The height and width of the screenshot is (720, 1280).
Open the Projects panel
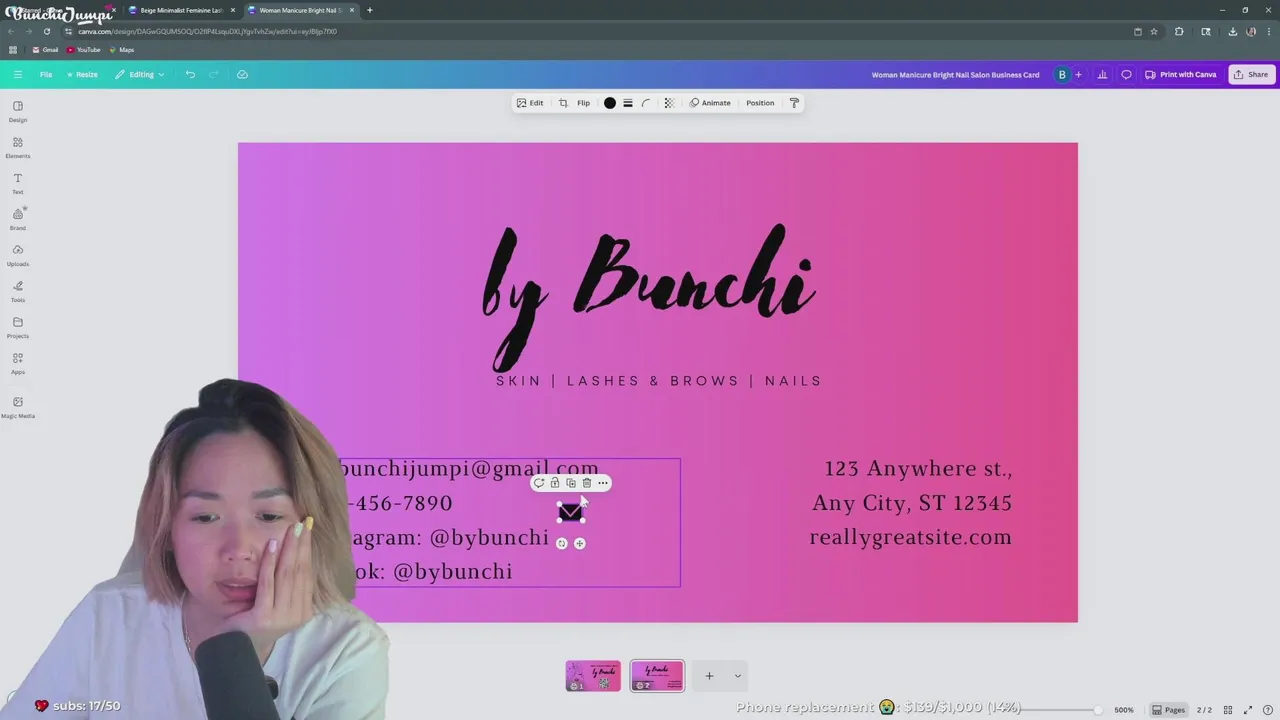[17, 327]
